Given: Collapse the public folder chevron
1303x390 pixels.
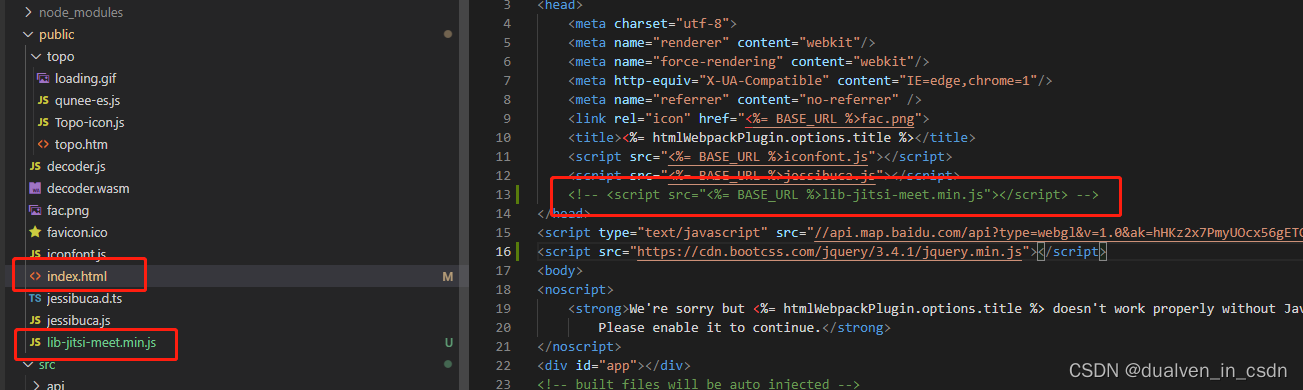Looking at the screenshot, I should click(x=27, y=35).
